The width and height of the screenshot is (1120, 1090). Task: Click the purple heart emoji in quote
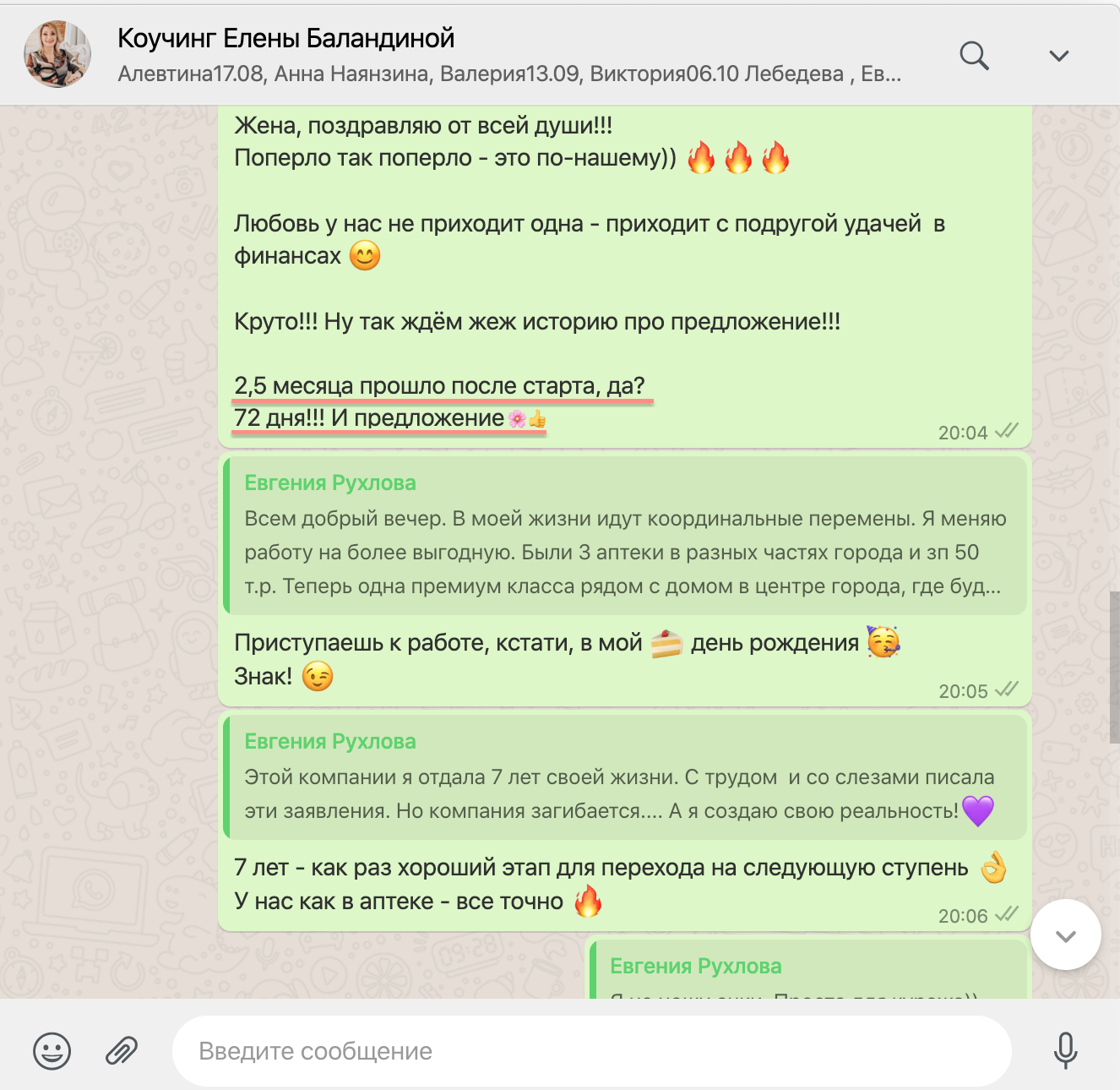tap(978, 811)
